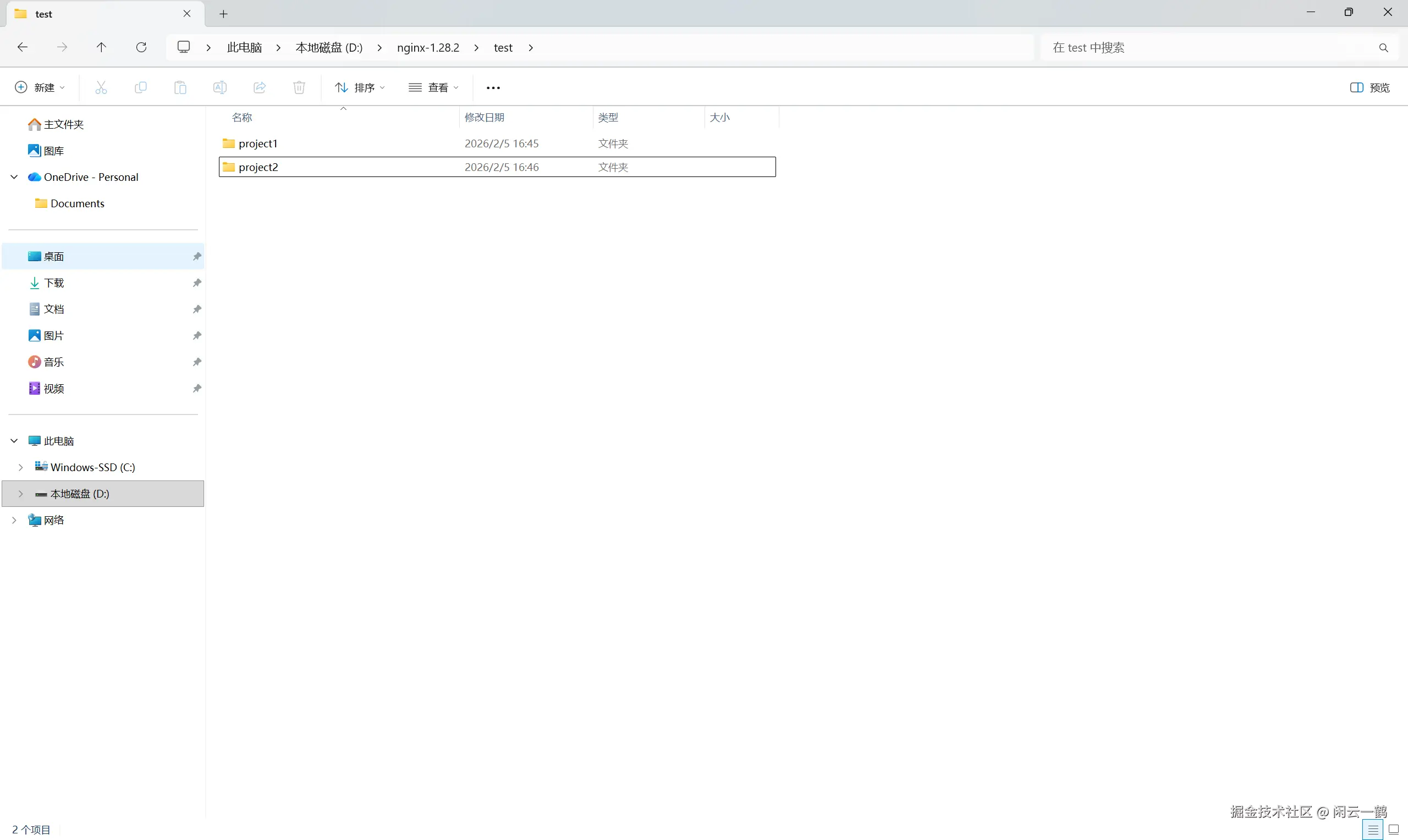
Task: Toggle the 预览 preview pane
Action: pos(1369,87)
